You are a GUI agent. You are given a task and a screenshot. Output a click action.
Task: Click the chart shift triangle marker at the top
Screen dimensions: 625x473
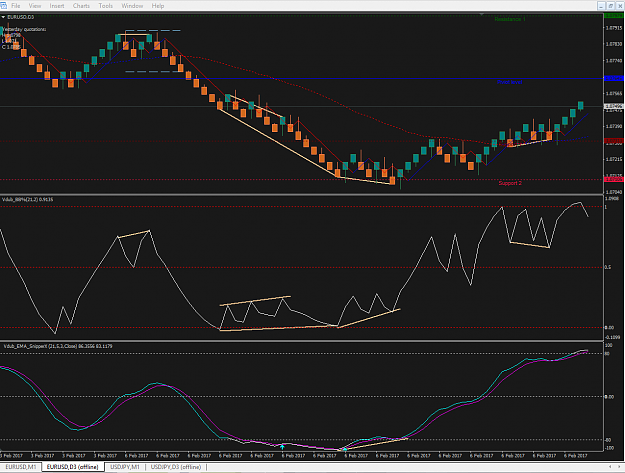pyautogui.click(x=482, y=14)
